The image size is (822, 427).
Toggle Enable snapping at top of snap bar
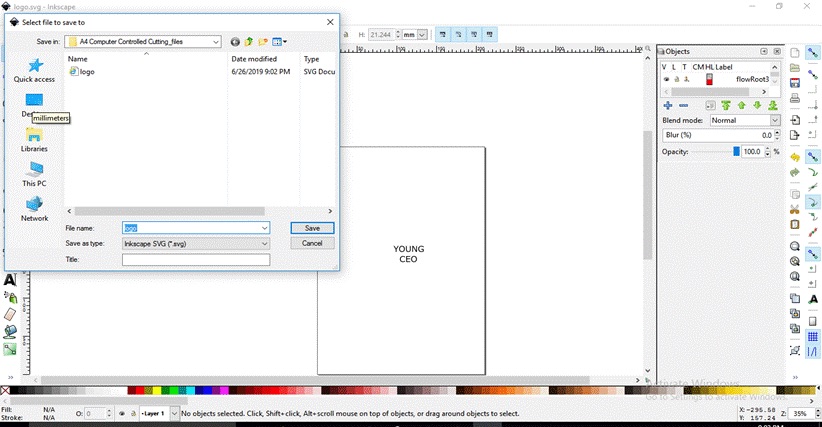point(813,53)
